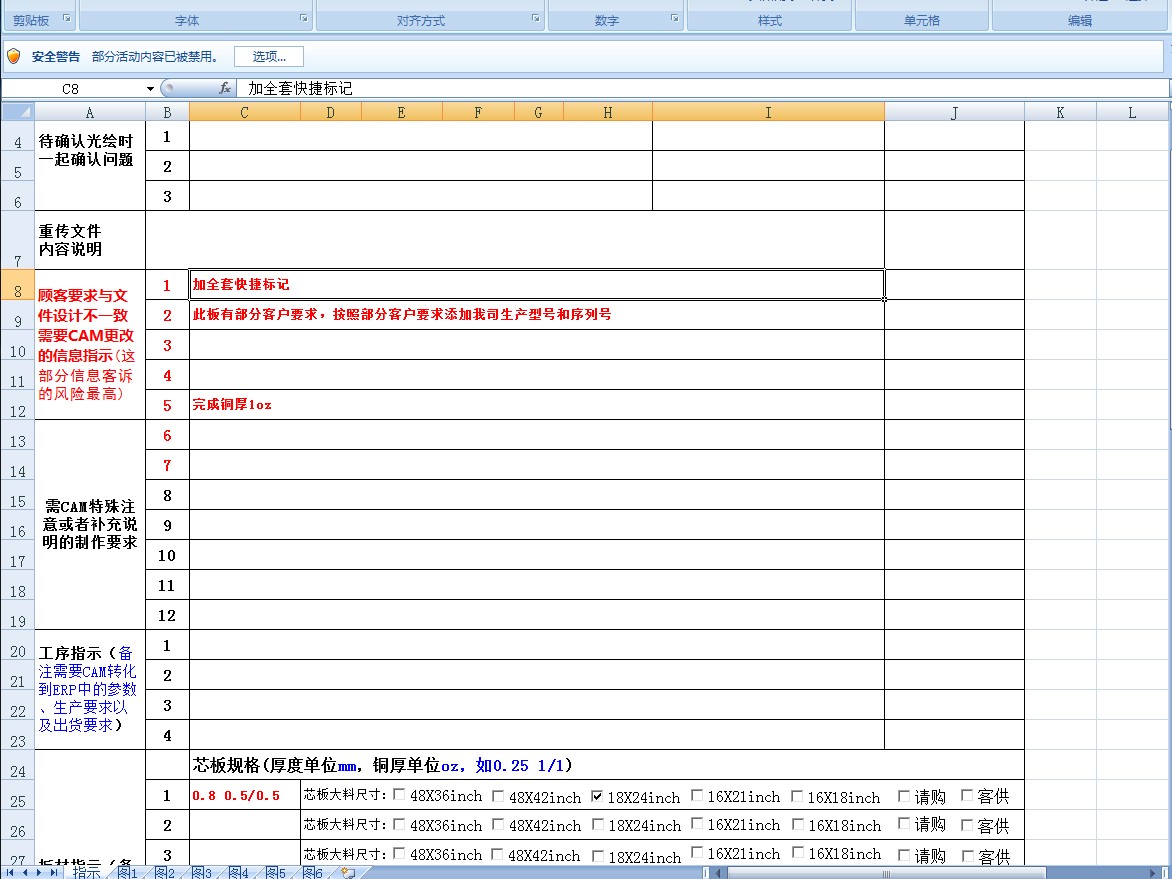Click the horizontal scrollbar thumb
The height and width of the screenshot is (879, 1172).
(x=885, y=872)
